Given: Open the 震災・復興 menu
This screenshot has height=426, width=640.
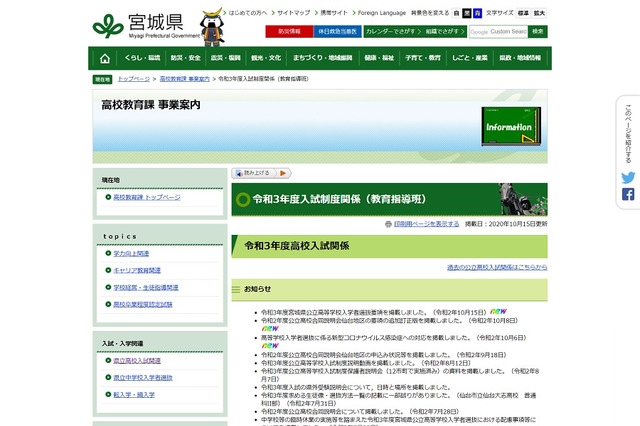Looking at the screenshot, I should pyautogui.click(x=225, y=58).
